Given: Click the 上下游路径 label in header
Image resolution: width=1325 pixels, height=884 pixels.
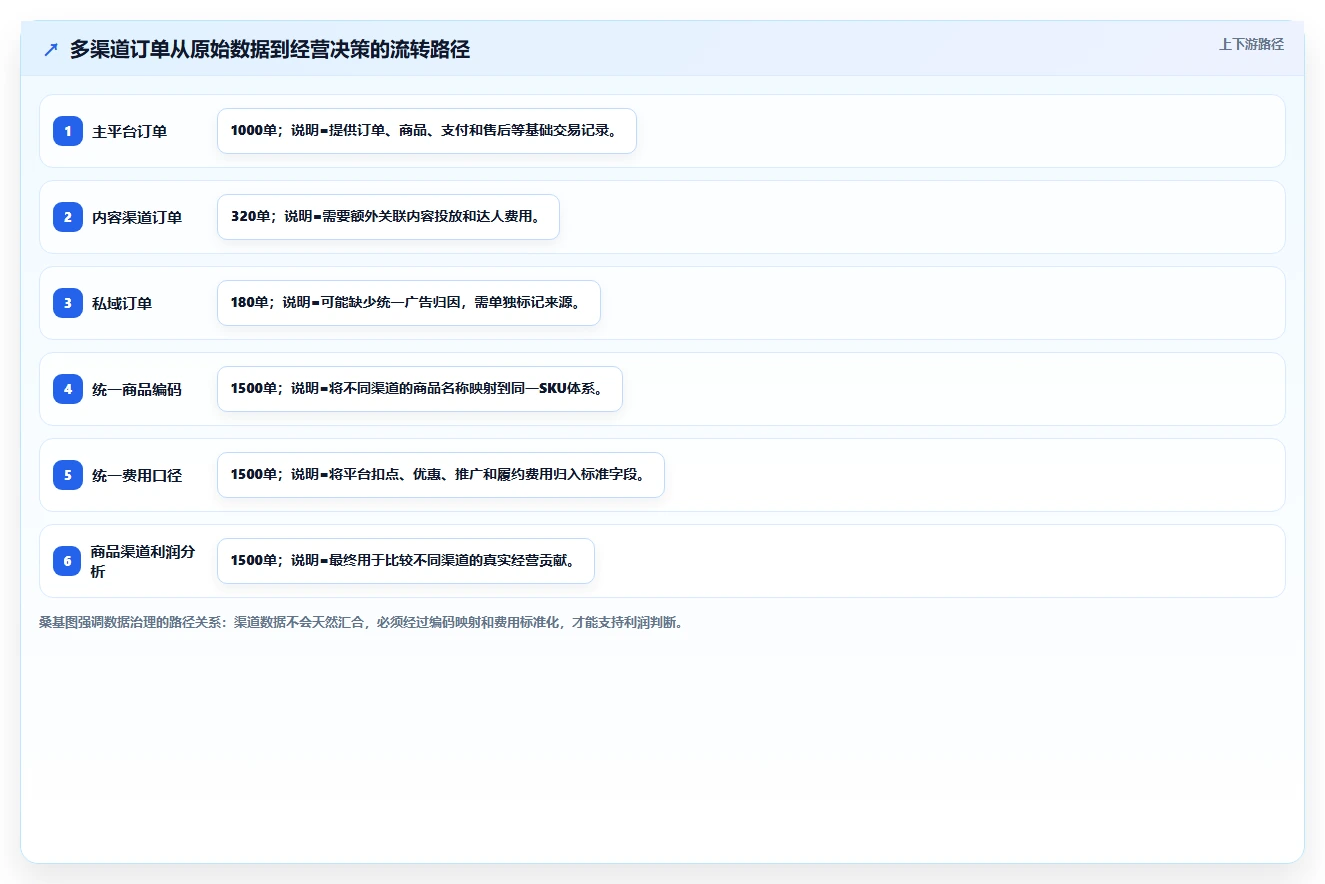Looking at the screenshot, I should [1251, 44].
